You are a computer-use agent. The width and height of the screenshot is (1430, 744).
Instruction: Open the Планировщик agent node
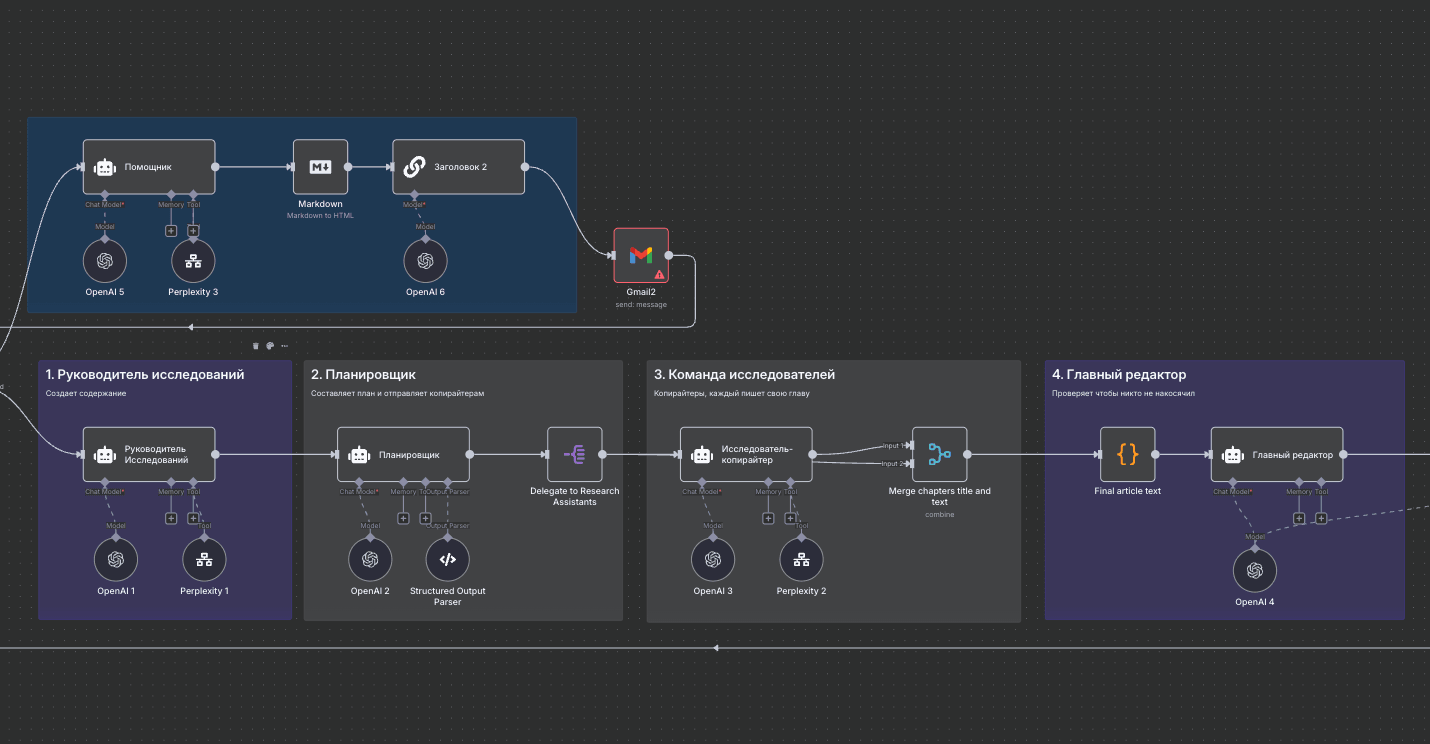click(x=403, y=453)
